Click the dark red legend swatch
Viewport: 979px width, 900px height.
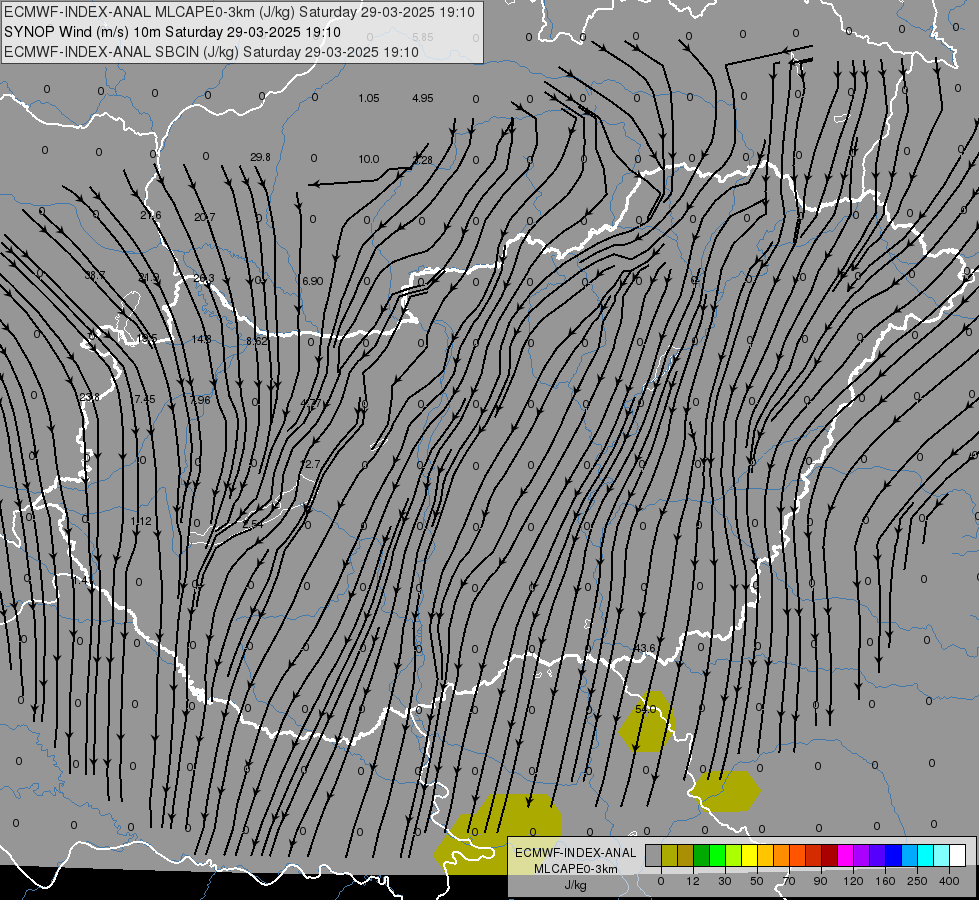point(829,855)
